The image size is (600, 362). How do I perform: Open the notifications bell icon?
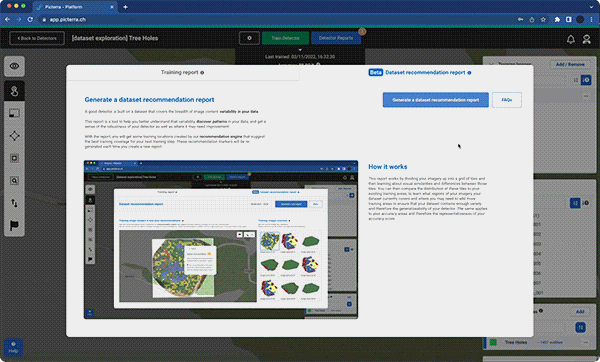[x=571, y=39]
